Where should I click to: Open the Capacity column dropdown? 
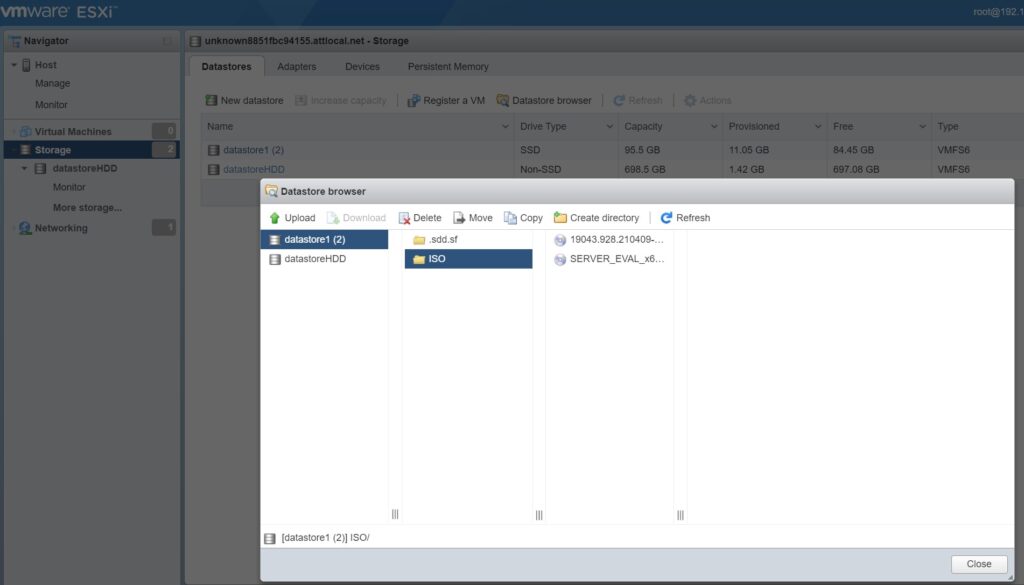[714, 127]
